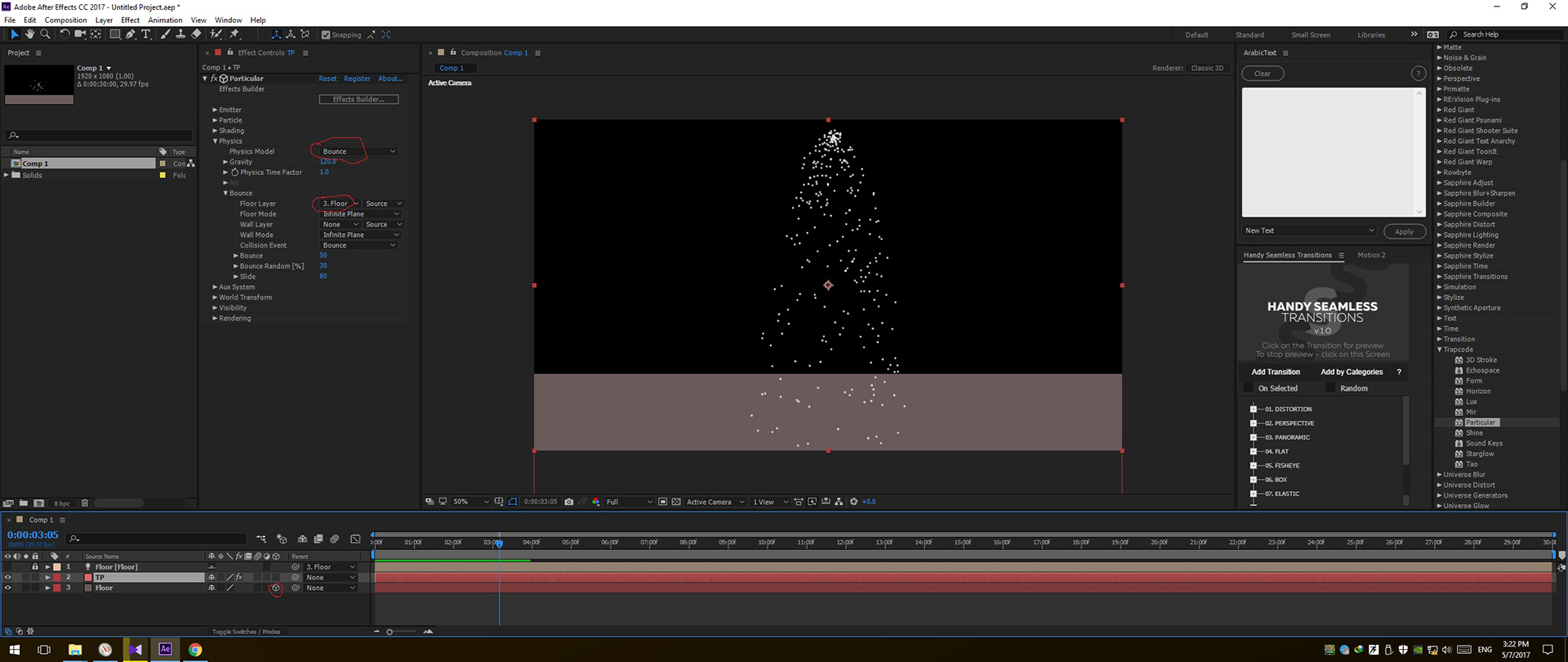
Task: Click the Effects Builder... button
Action: point(359,99)
